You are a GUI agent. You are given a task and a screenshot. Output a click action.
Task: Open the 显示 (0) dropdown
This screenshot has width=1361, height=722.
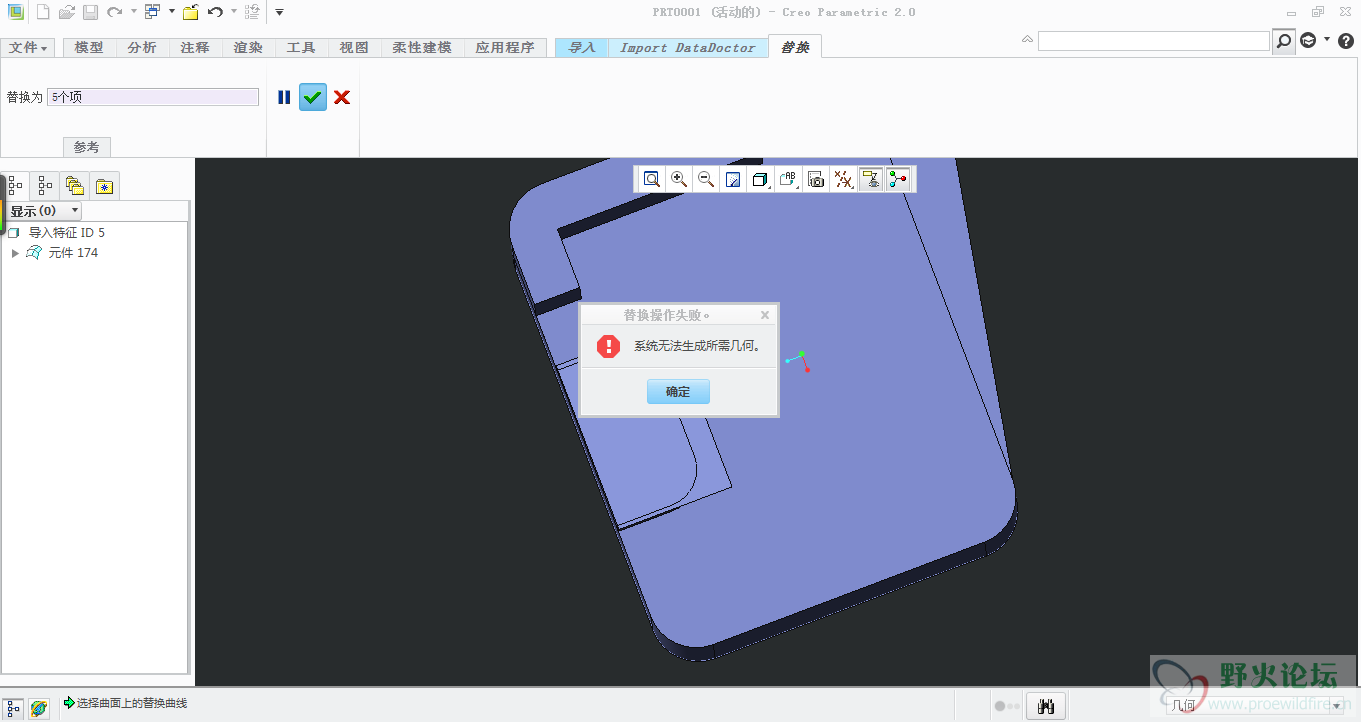[x=45, y=211]
